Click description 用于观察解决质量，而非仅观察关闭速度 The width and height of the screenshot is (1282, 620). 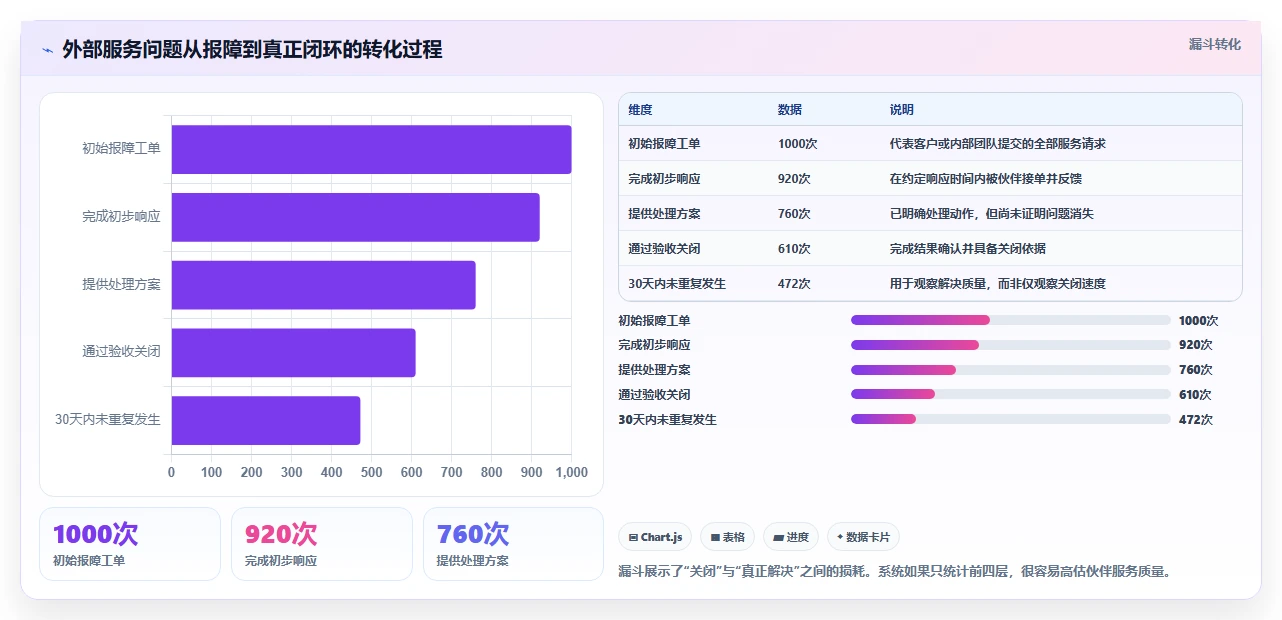tap(997, 284)
